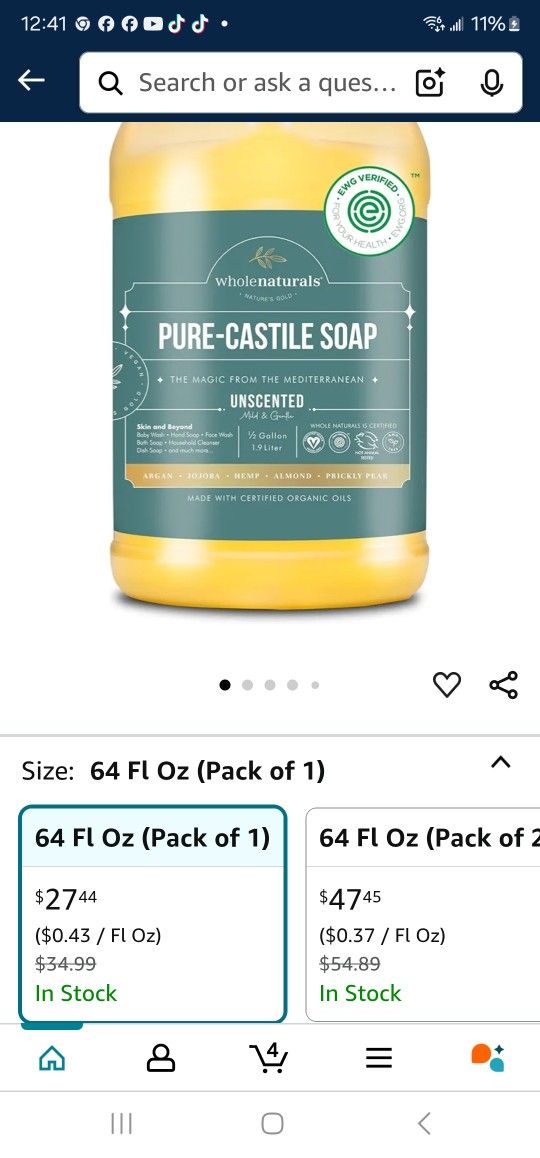The image size is (540, 1158).
Task: Open the hamburger menu tab
Action: pyautogui.click(x=379, y=1059)
